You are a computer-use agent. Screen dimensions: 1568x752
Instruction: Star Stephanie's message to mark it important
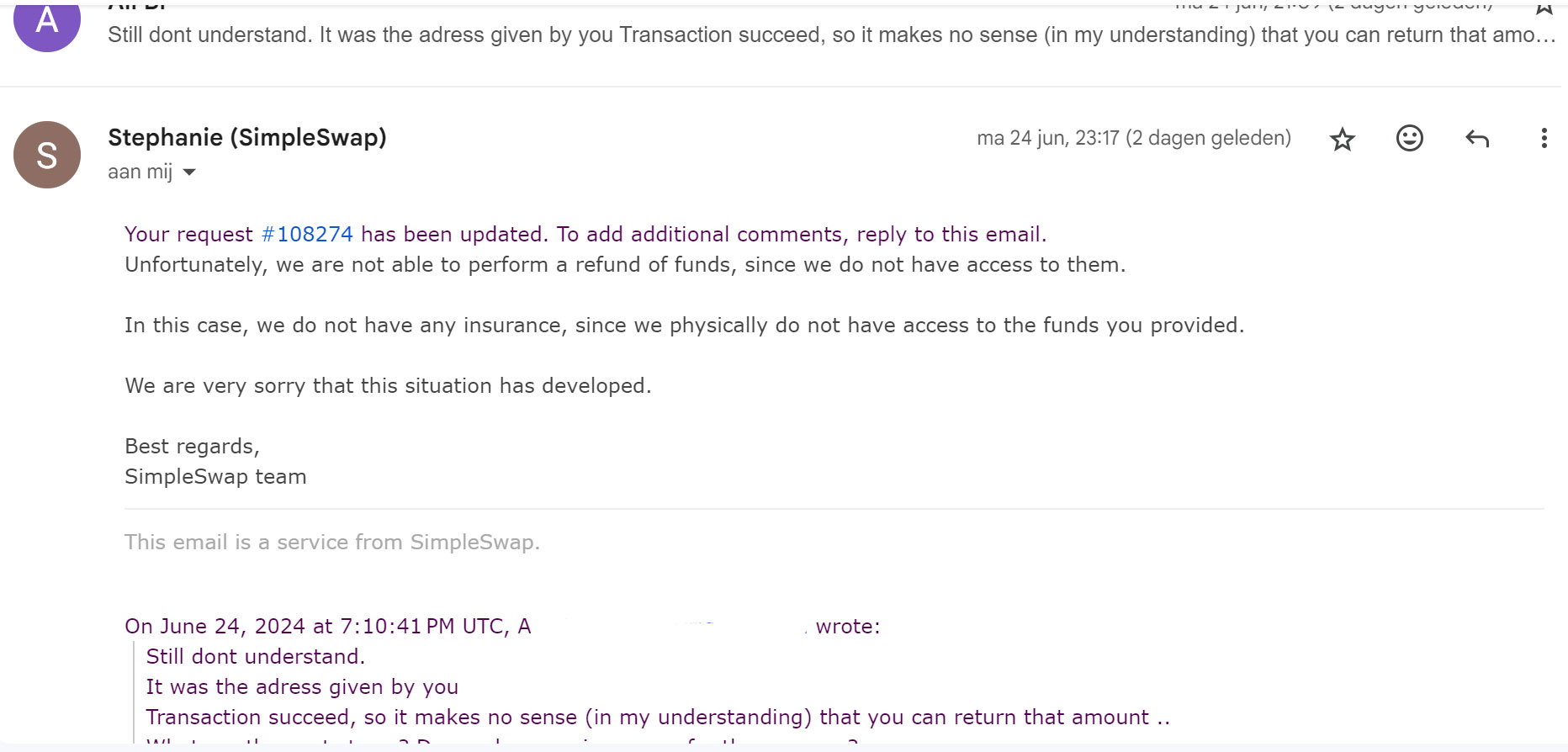pyautogui.click(x=1343, y=138)
